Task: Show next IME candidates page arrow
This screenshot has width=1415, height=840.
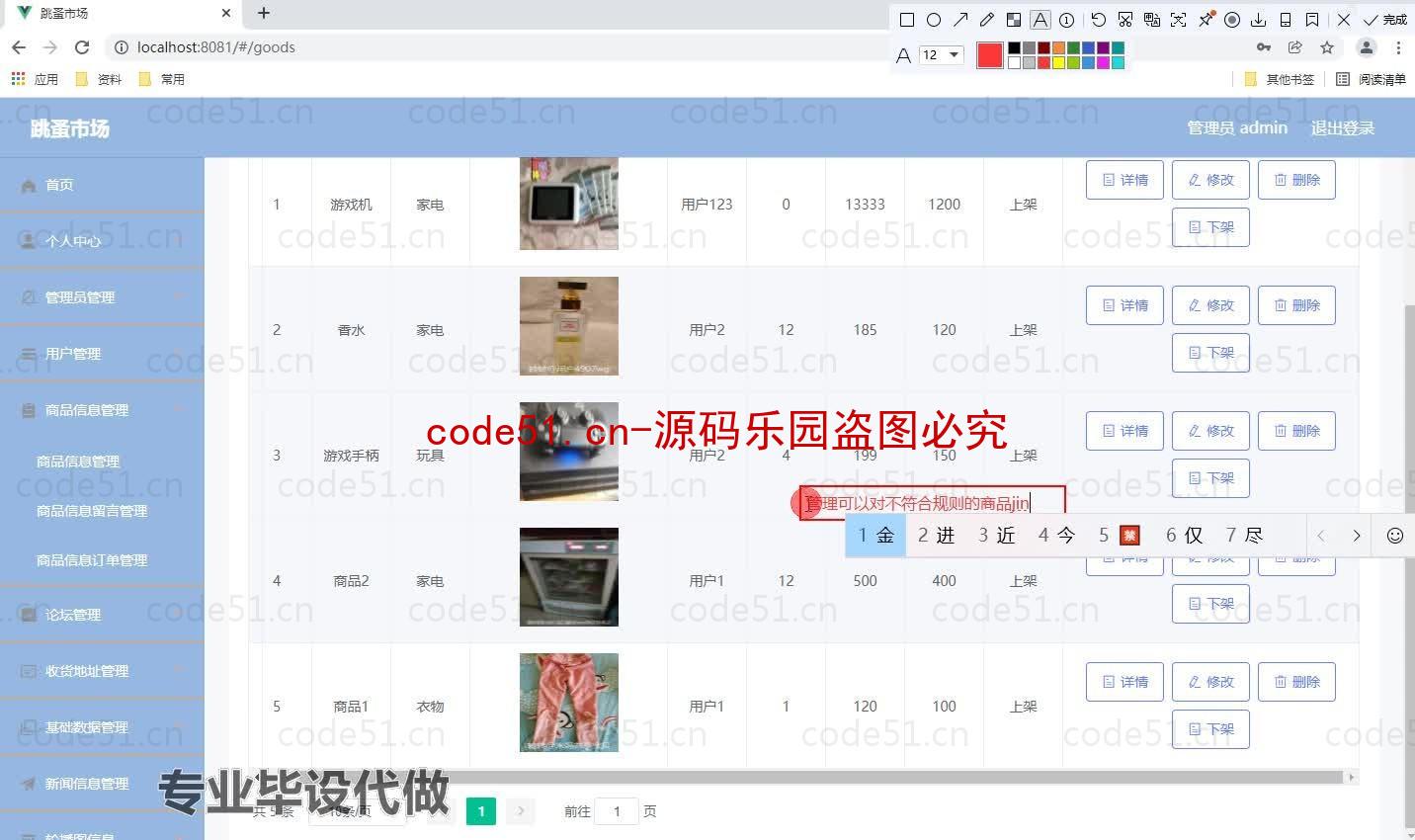Action: coord(1357,536)
